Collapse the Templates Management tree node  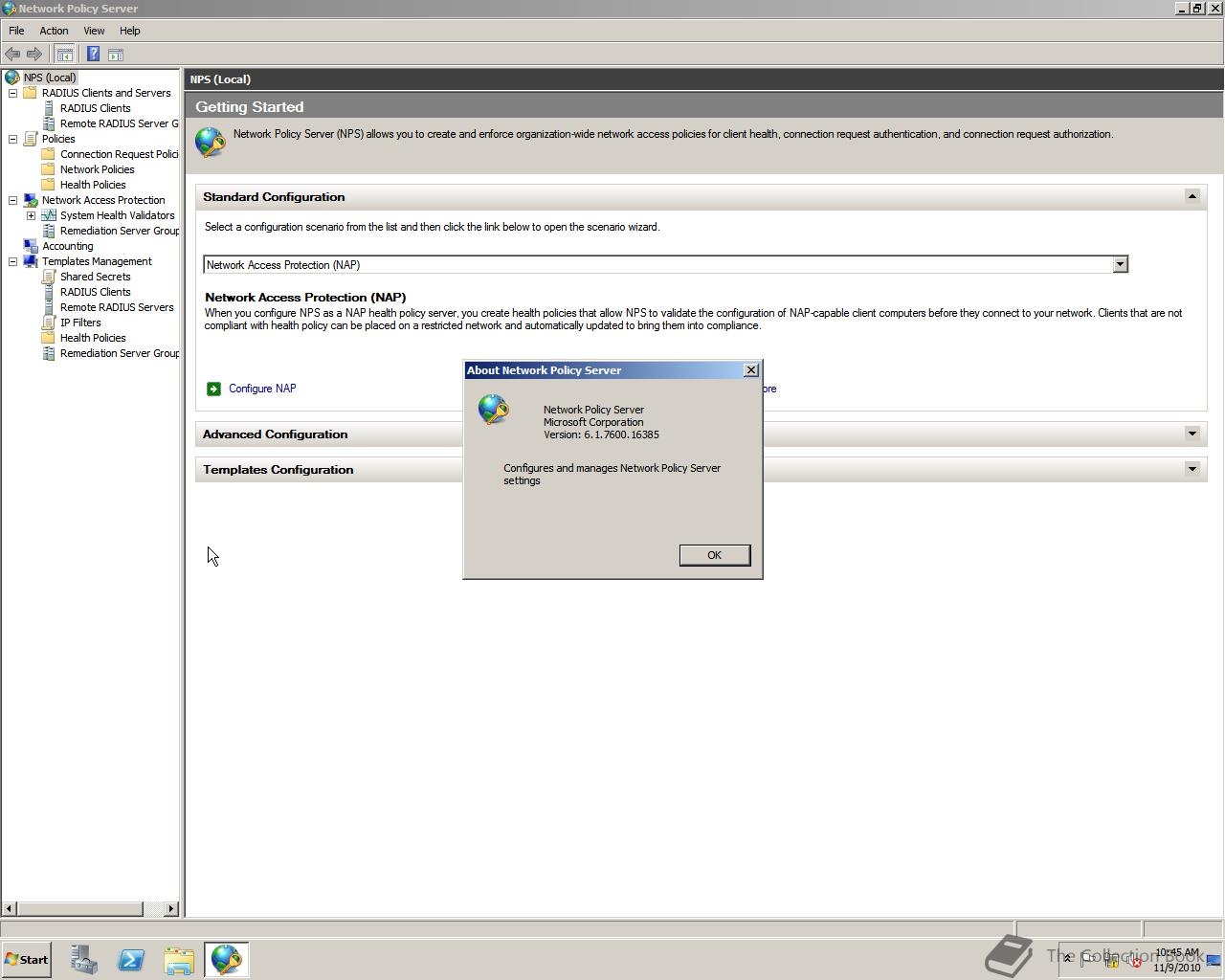[12, 261]
